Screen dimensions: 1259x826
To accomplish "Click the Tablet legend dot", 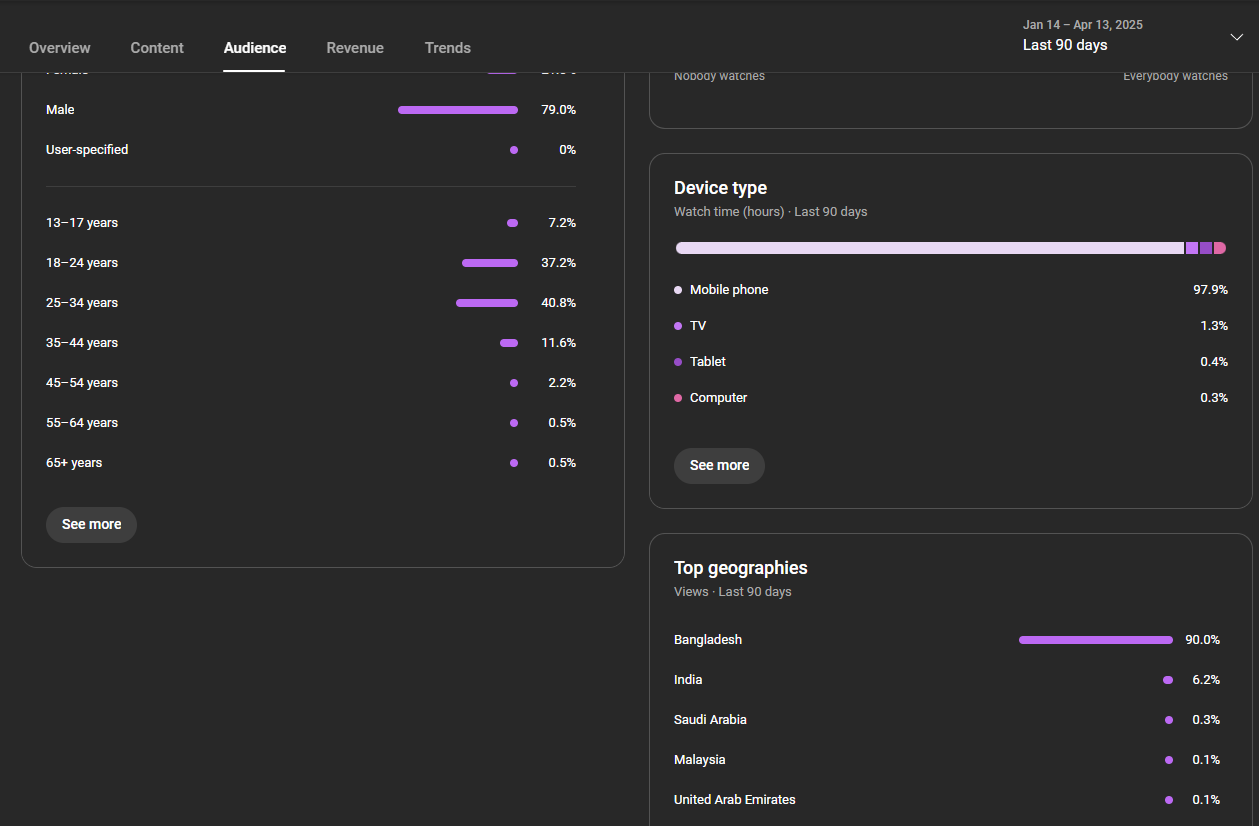I will (x=678, y=362).
